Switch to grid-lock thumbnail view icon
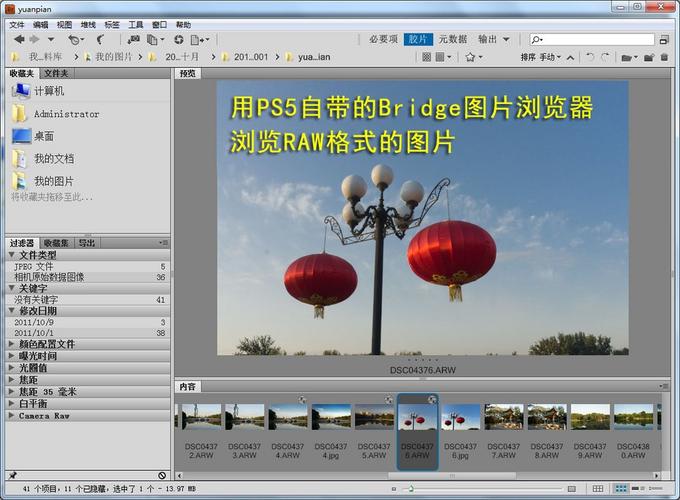680x500 pixels. coord(598,488)
